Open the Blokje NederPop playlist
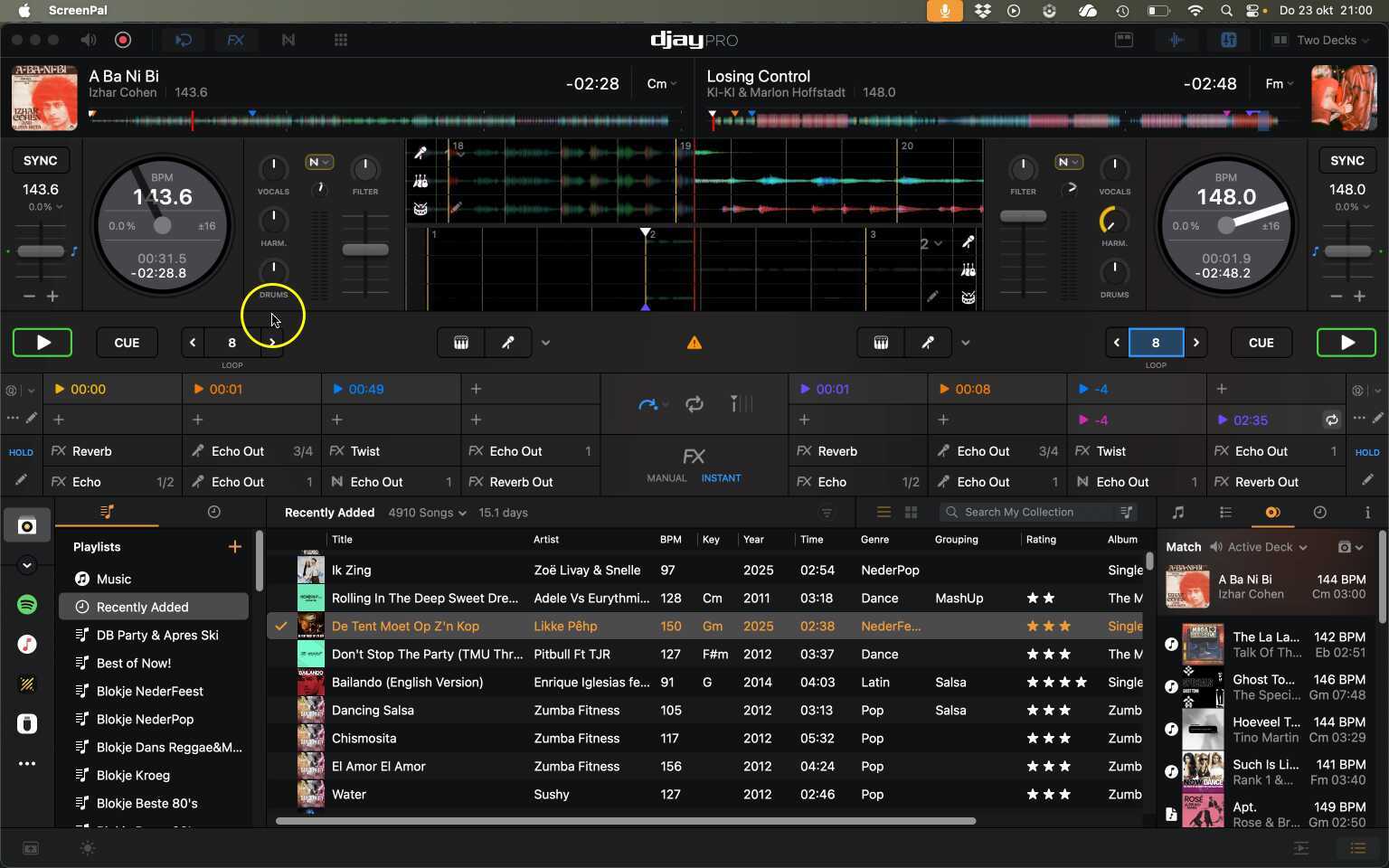 click(x=145, y=719)
